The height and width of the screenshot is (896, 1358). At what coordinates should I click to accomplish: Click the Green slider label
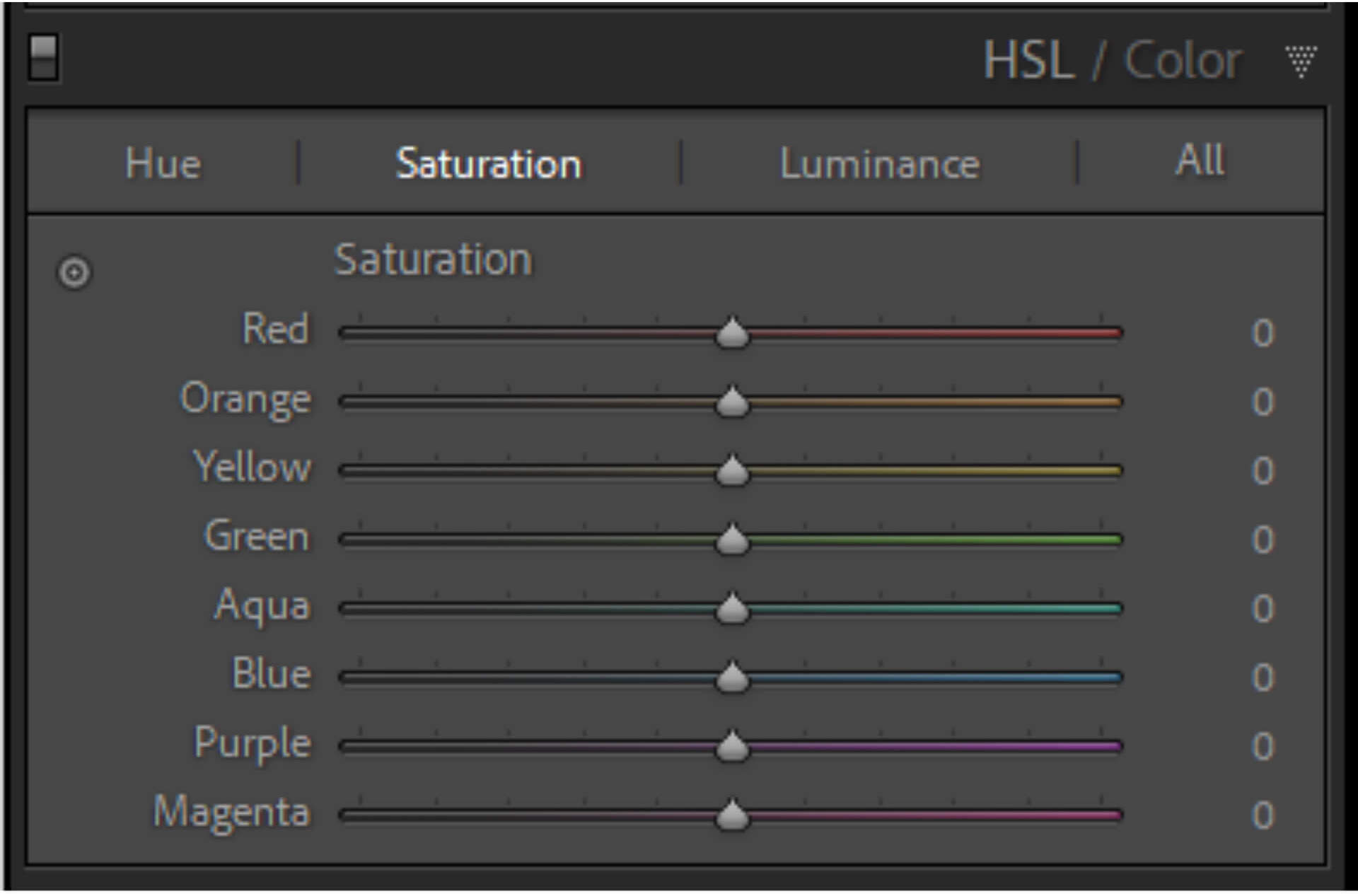coord(257,535)
